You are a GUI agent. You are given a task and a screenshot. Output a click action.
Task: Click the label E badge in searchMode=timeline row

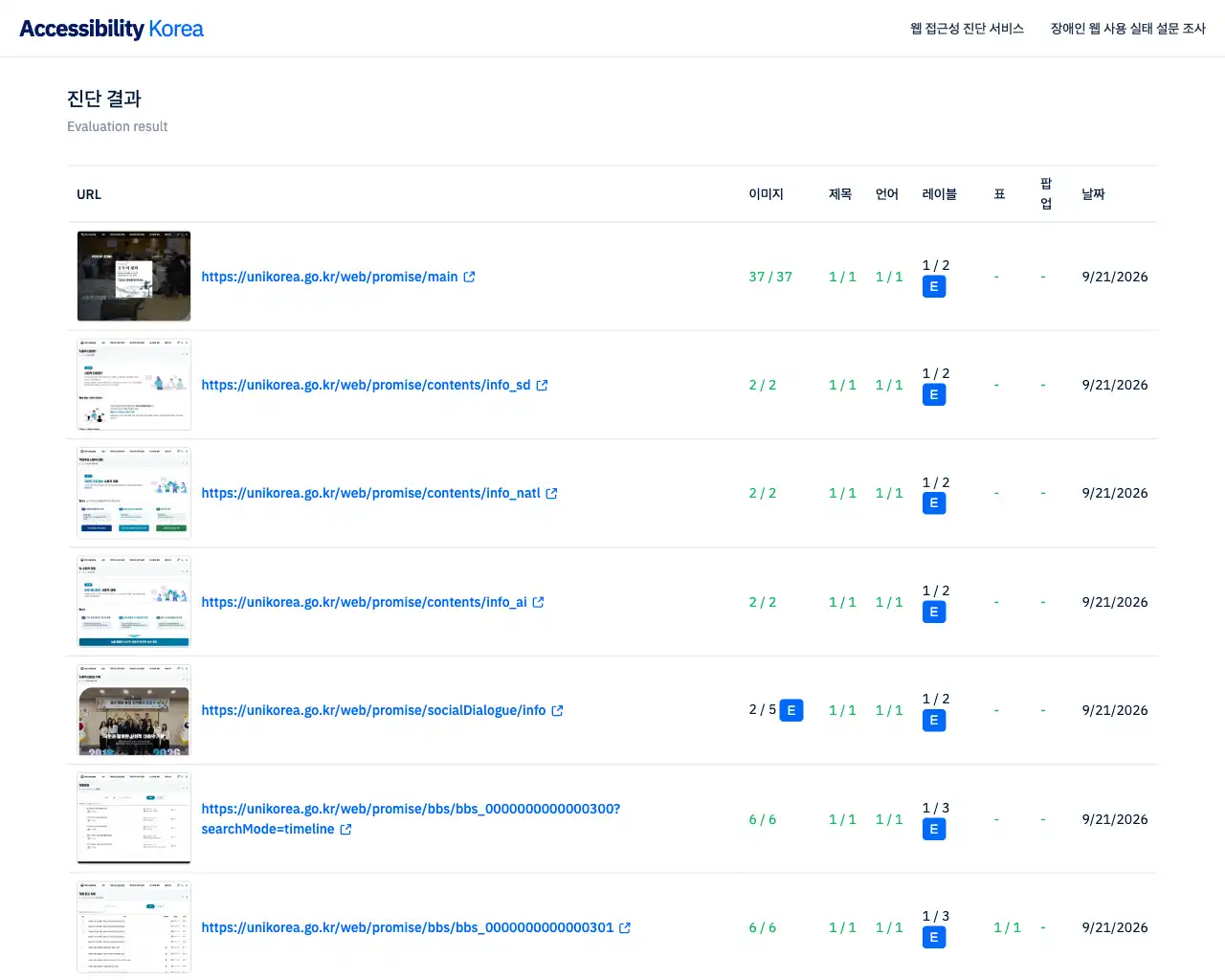934,829
